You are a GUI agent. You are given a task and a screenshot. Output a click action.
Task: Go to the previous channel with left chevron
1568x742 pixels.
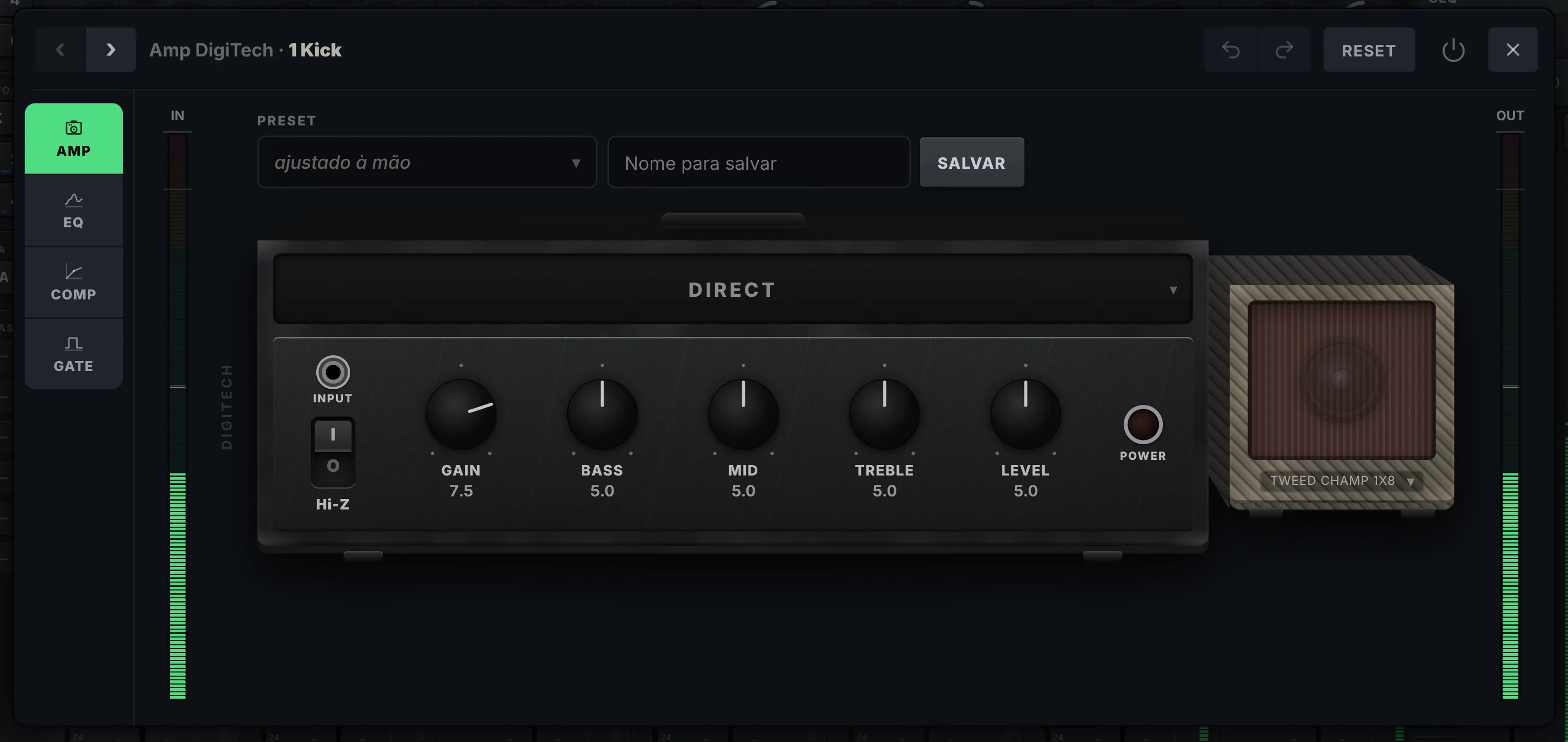pyautogui.click(x=60, y=50)
